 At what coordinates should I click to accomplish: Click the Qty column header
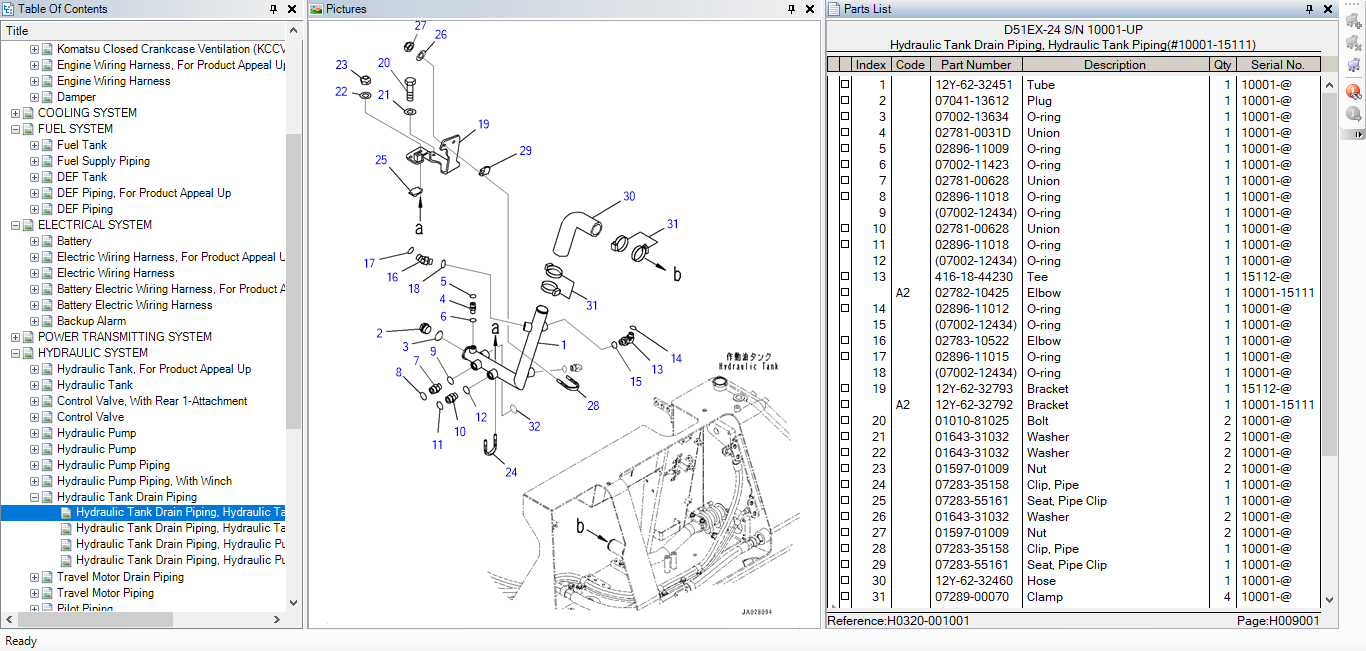[1223, 65]
